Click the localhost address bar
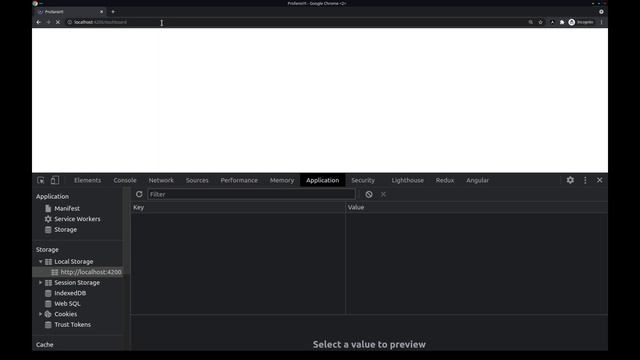 coord(294,22)
